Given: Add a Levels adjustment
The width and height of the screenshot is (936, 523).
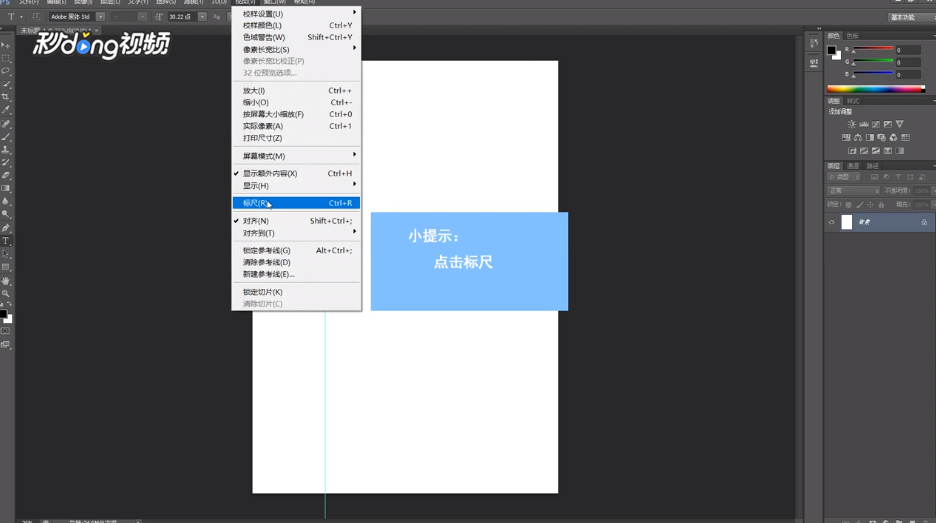Looking at the screenshot, I should tap(864, 124).
